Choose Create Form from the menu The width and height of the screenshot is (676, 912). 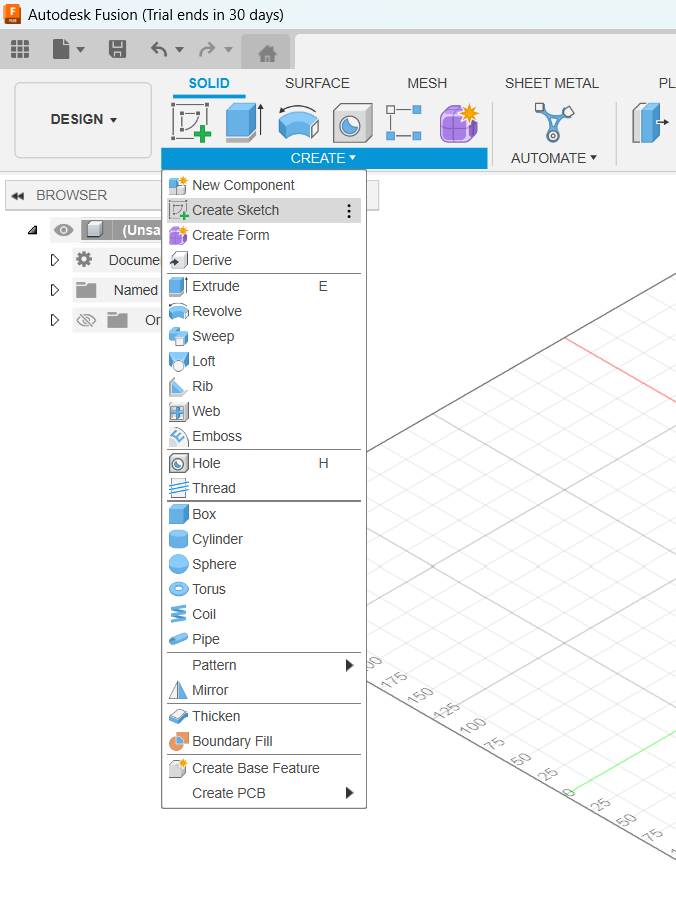[264, 235]
